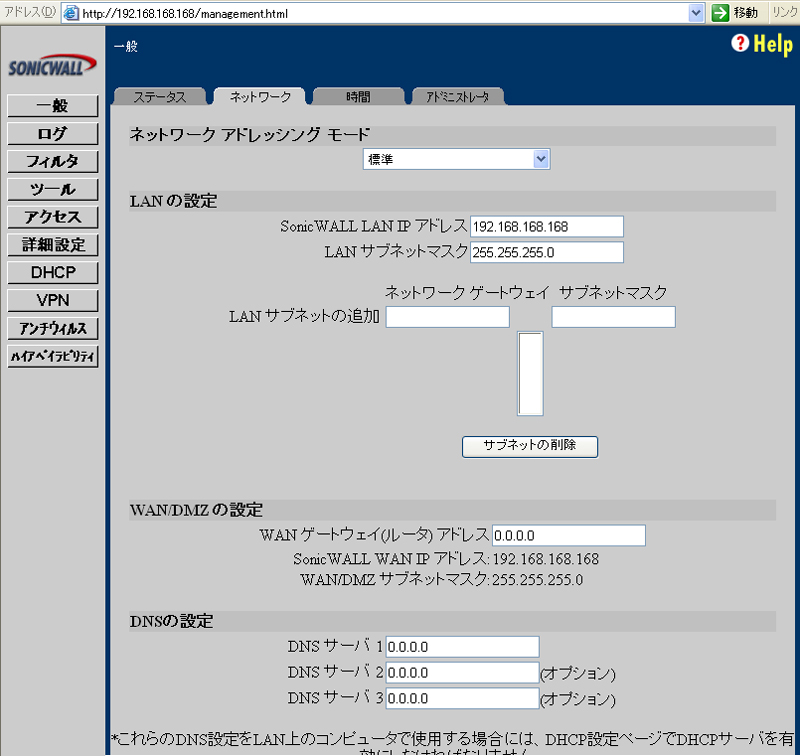Click the SonicWALL logo

pyautogui.click(x=53, y=66)
